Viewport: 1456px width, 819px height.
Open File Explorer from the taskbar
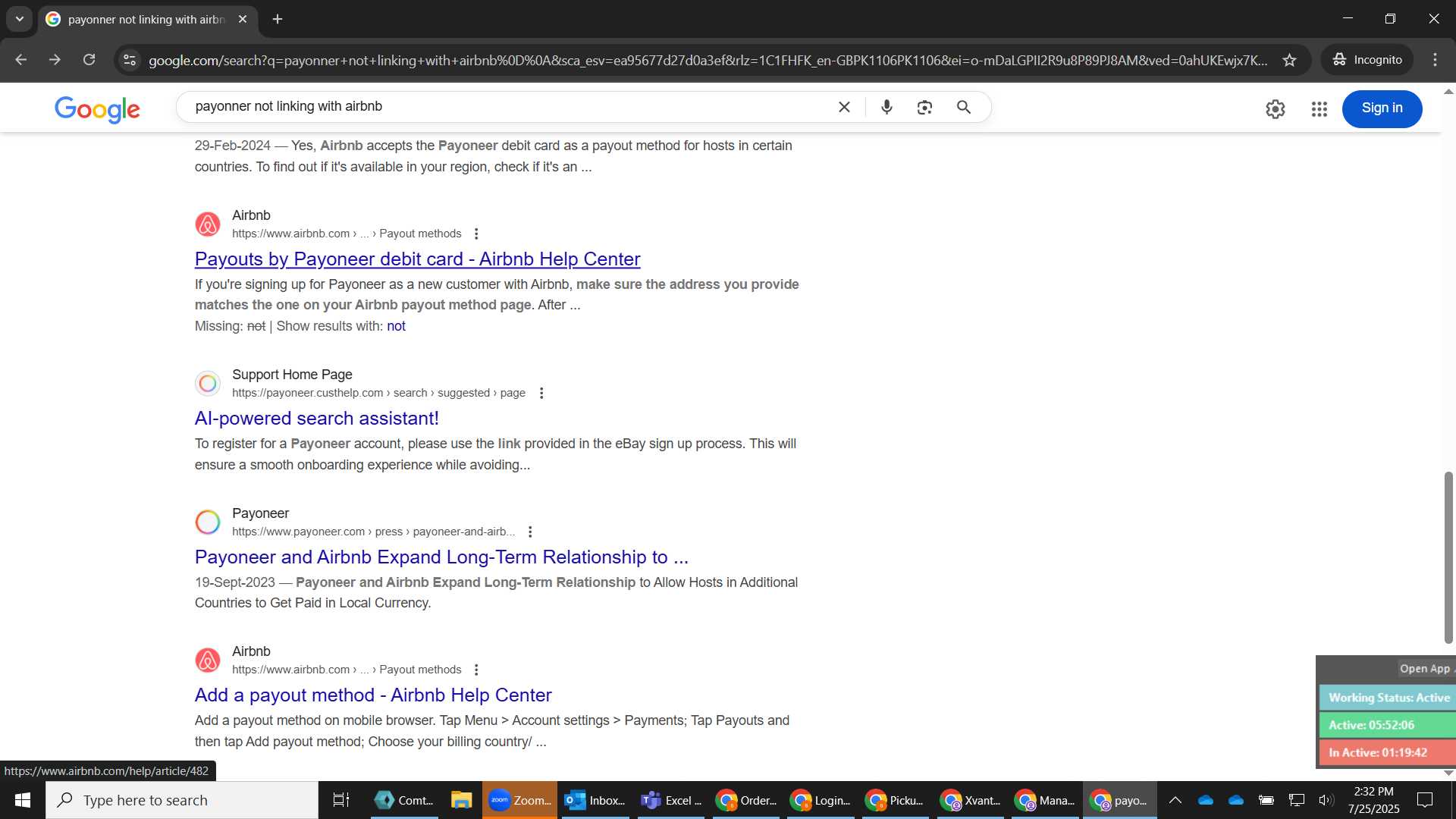pyautogui.click(x=461, y=800)
